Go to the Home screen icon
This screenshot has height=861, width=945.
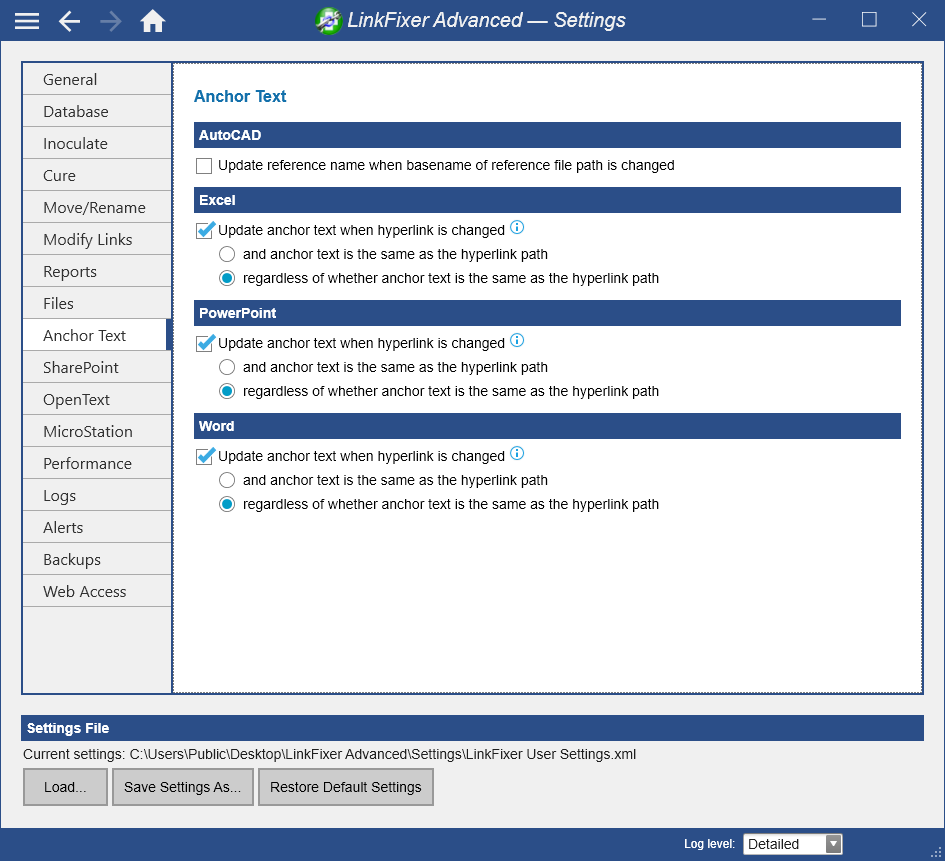pos(152,21)
